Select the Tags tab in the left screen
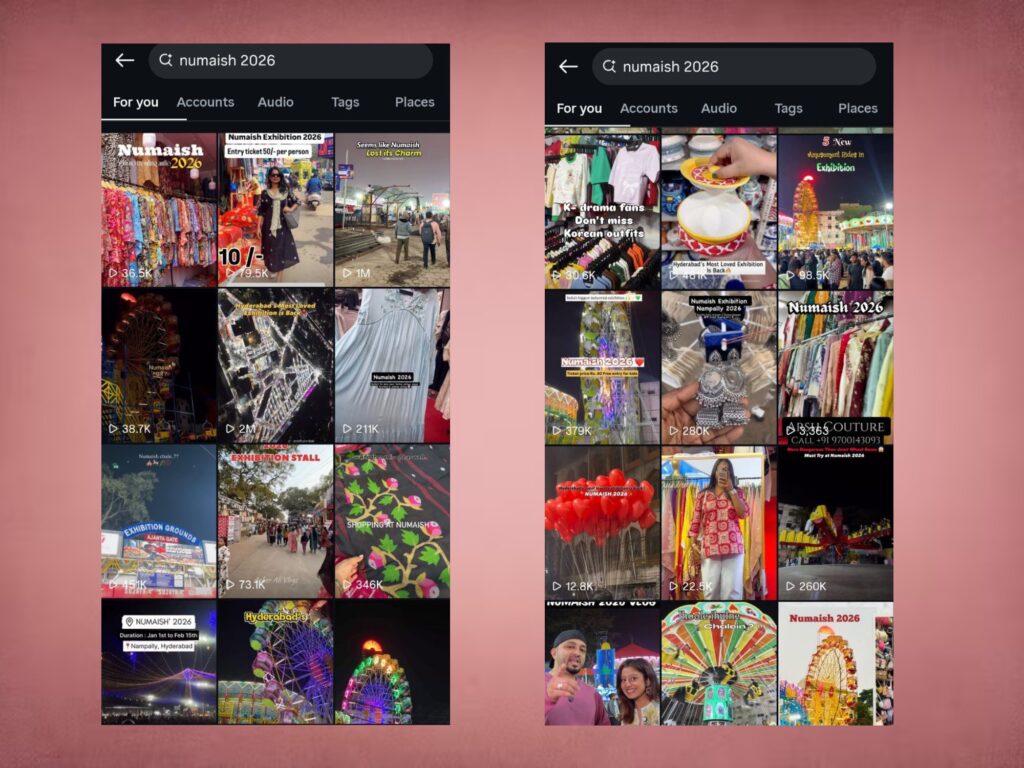This screenshot has height=768, width=1024. (345, 102)
